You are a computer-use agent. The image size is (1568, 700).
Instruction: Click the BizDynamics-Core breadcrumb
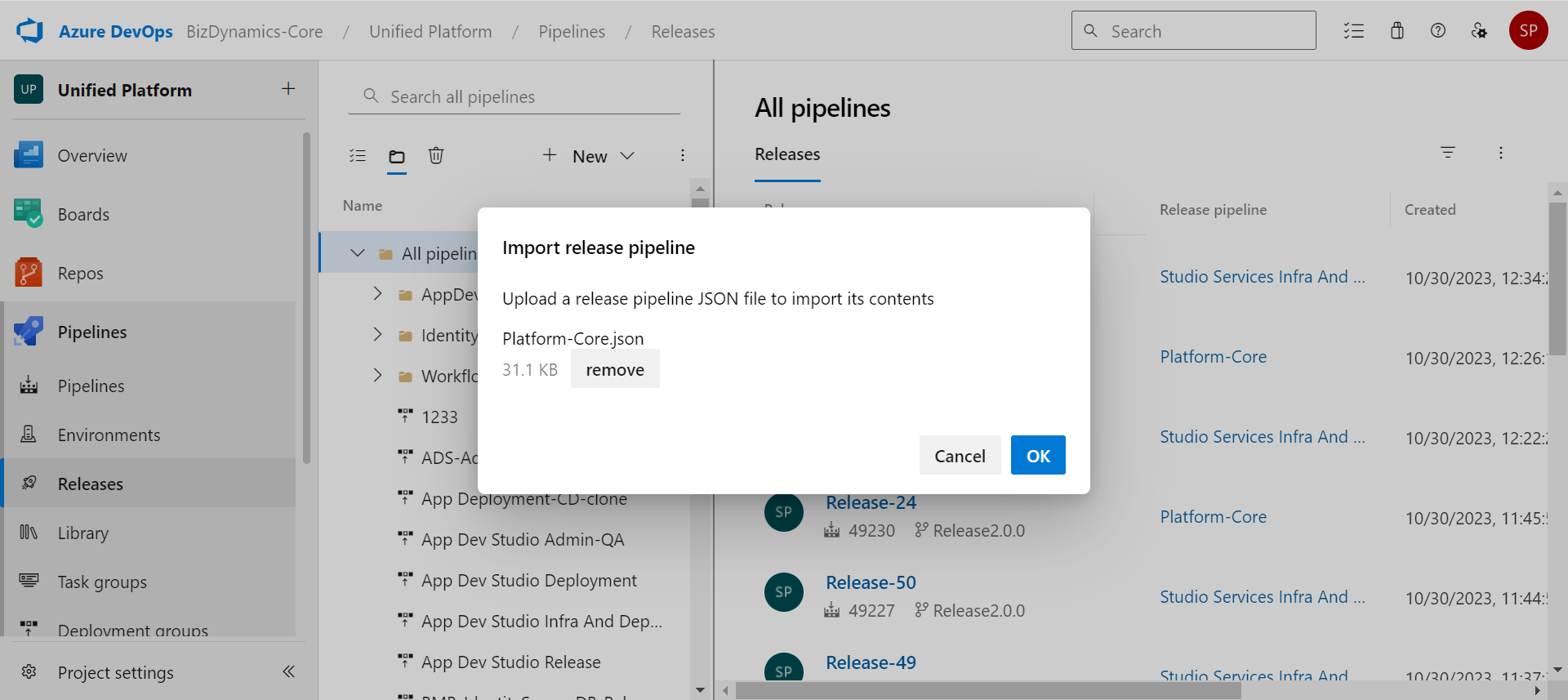[x=255, y=31]
